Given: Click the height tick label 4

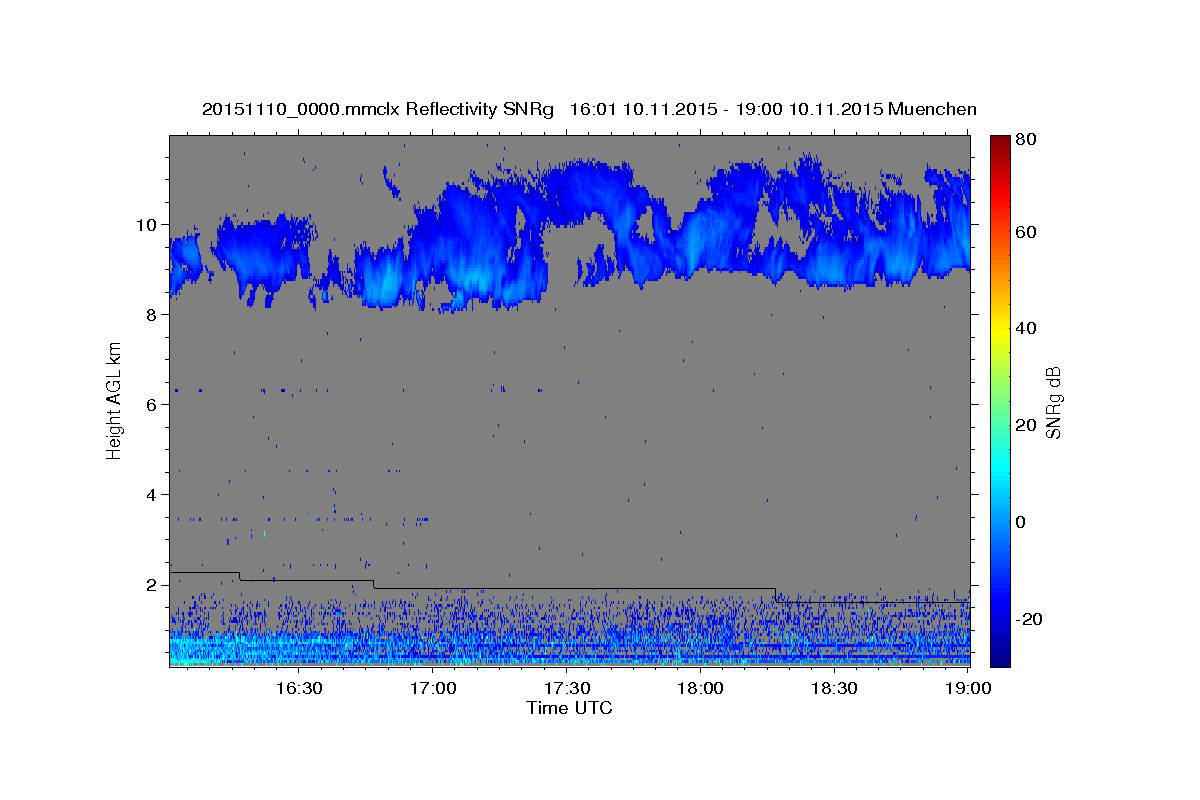Looking at the screenshot, I should 151,494.
